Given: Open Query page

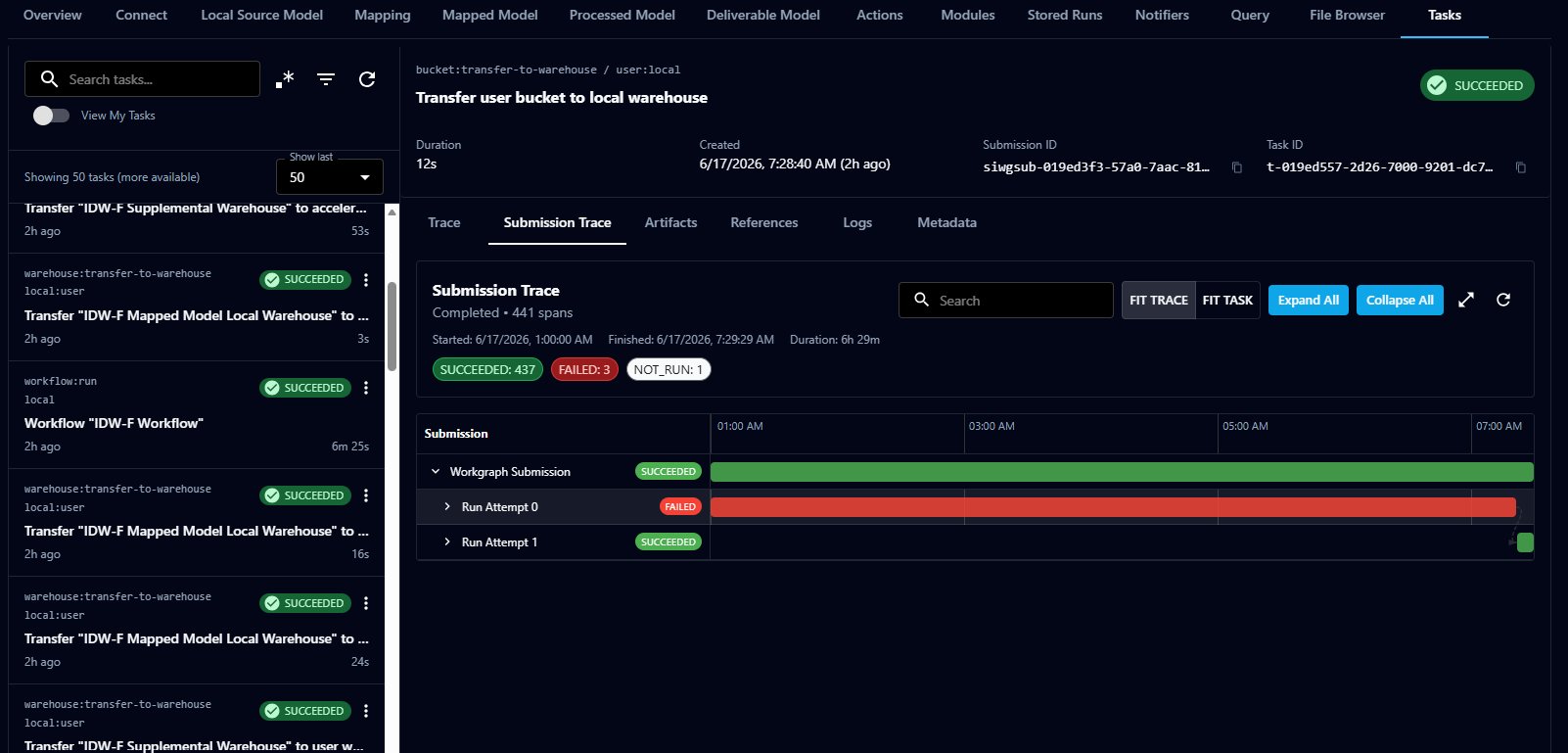Looking at the screenshot, I should [x=1250, y=15].
